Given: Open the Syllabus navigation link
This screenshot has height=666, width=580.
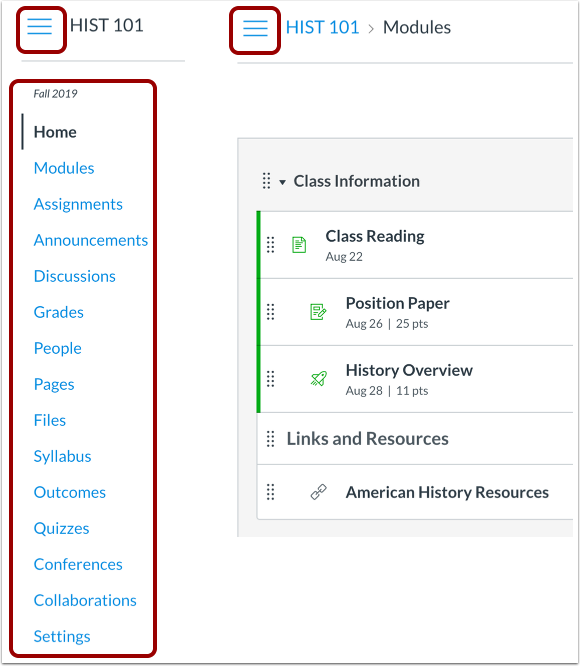Looking at the screenshot, I should click(62, 456).
